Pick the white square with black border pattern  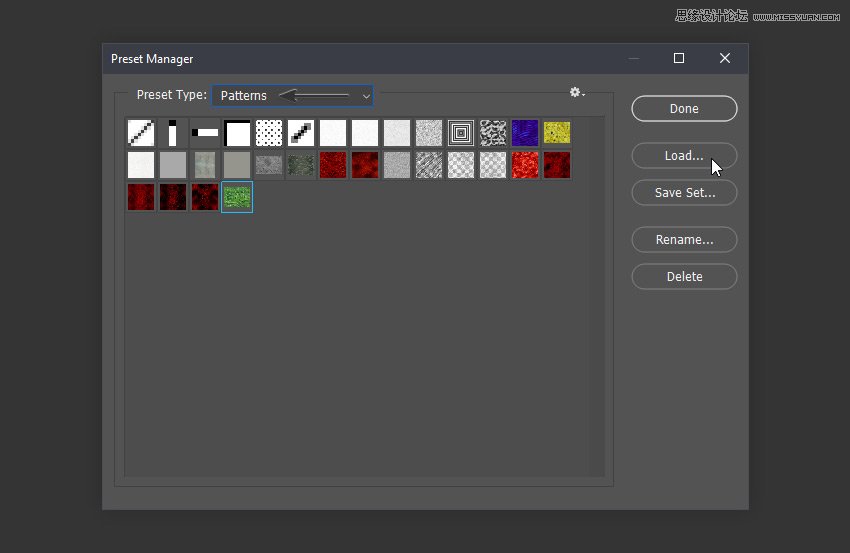pyautogui.click(x=237, y=133)
